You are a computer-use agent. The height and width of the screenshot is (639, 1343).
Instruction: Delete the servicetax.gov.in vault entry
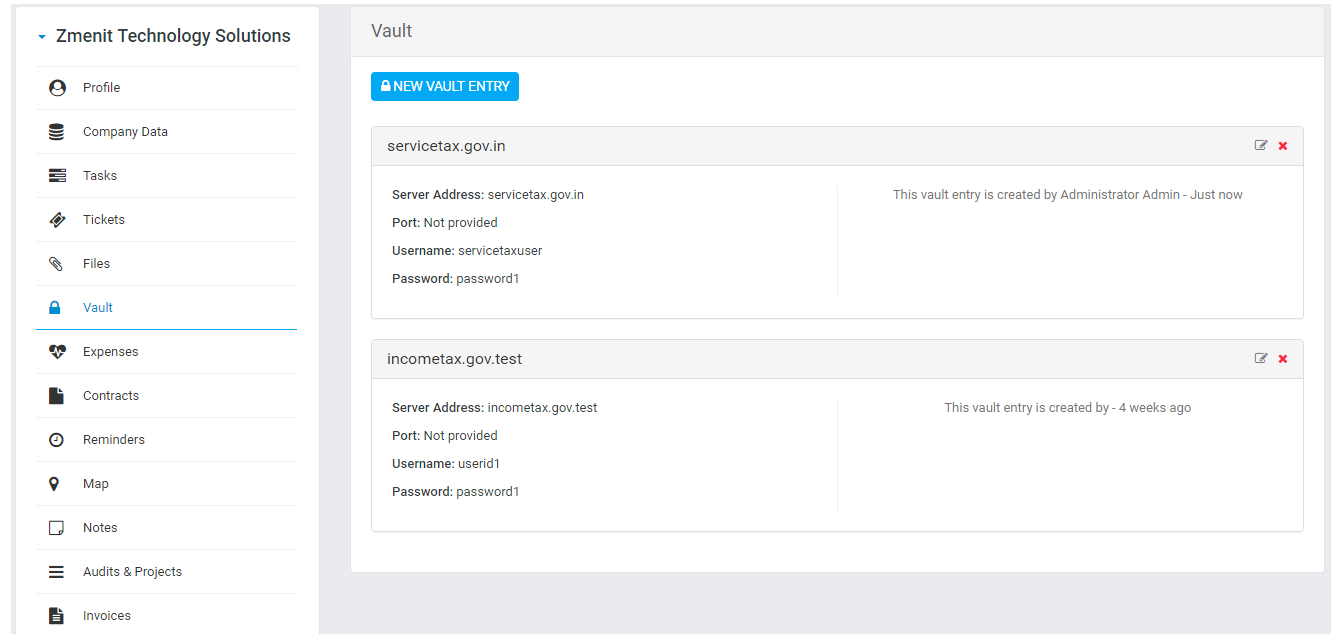coord(1283,146)
